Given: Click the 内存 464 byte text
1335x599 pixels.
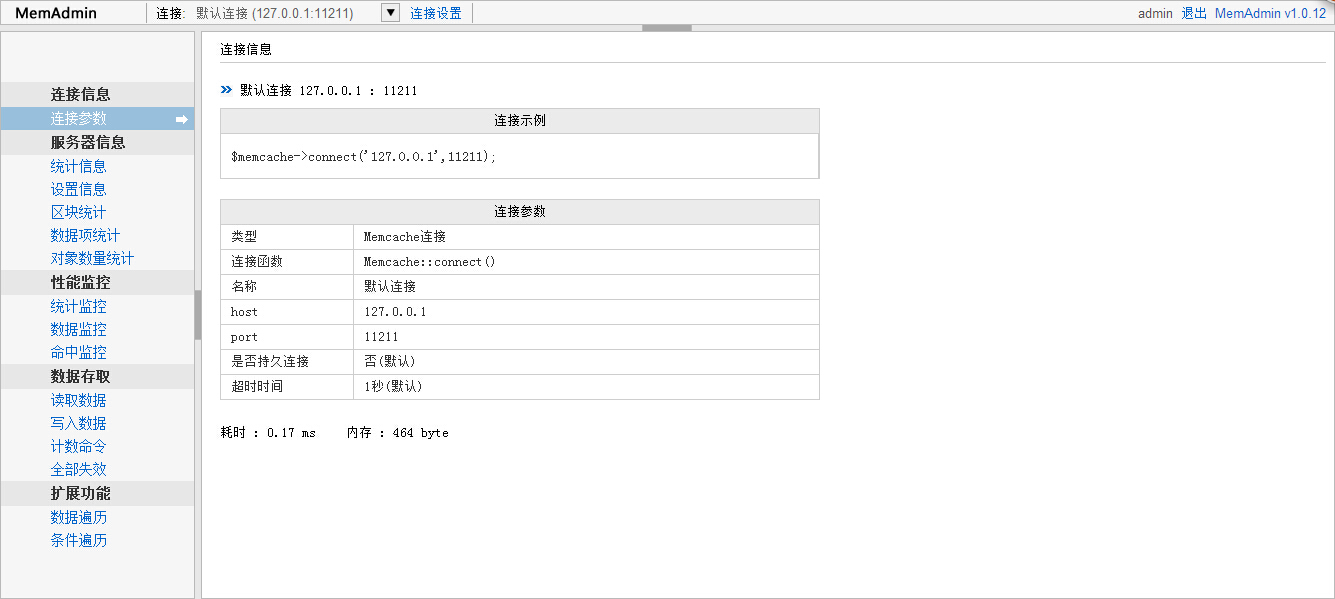Looking at the screenshot, I should pyautogui.click(x=398, y=433).
